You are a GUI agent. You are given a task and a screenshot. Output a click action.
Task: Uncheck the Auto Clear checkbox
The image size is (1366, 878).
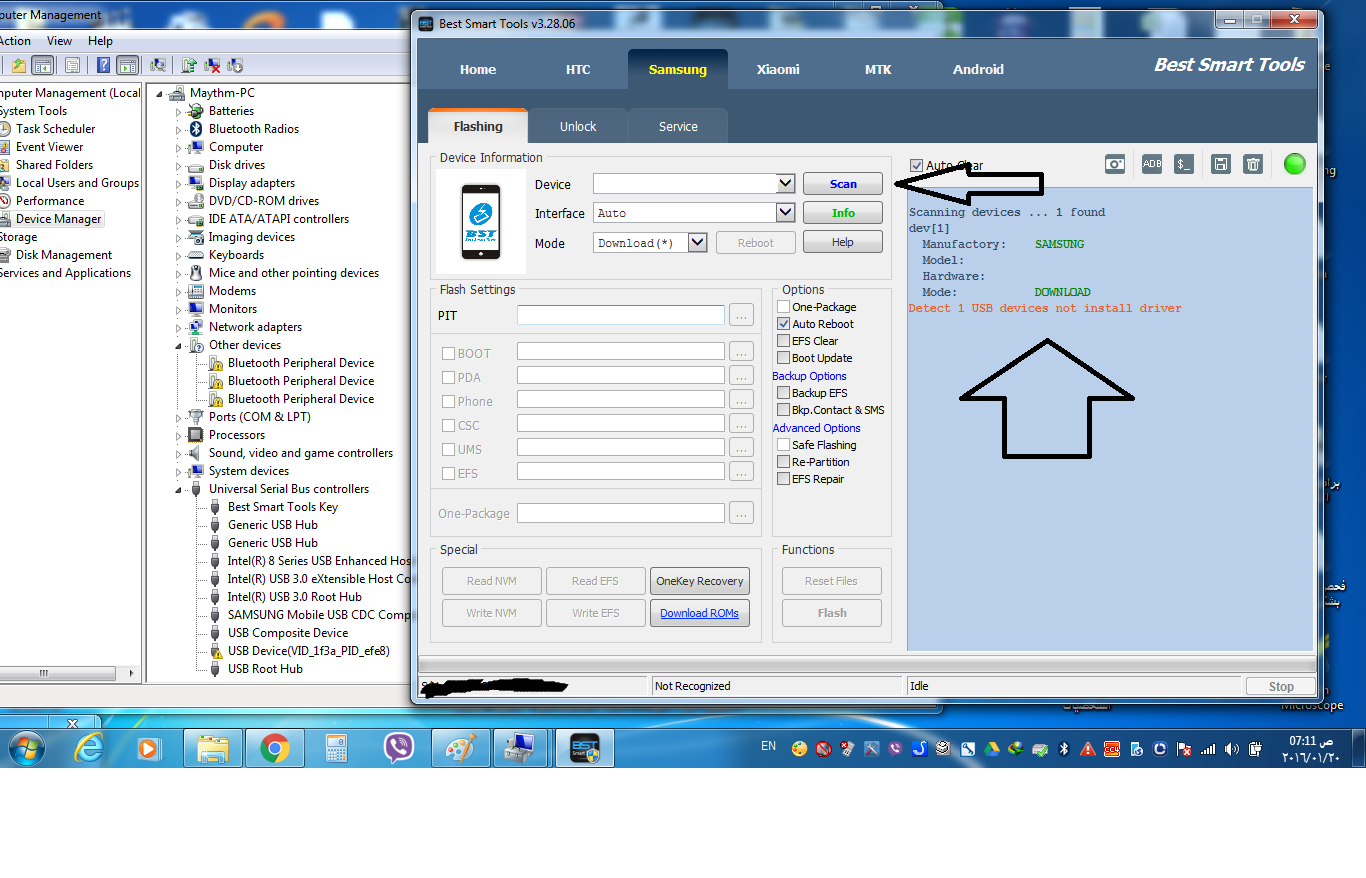pos(917,165)
